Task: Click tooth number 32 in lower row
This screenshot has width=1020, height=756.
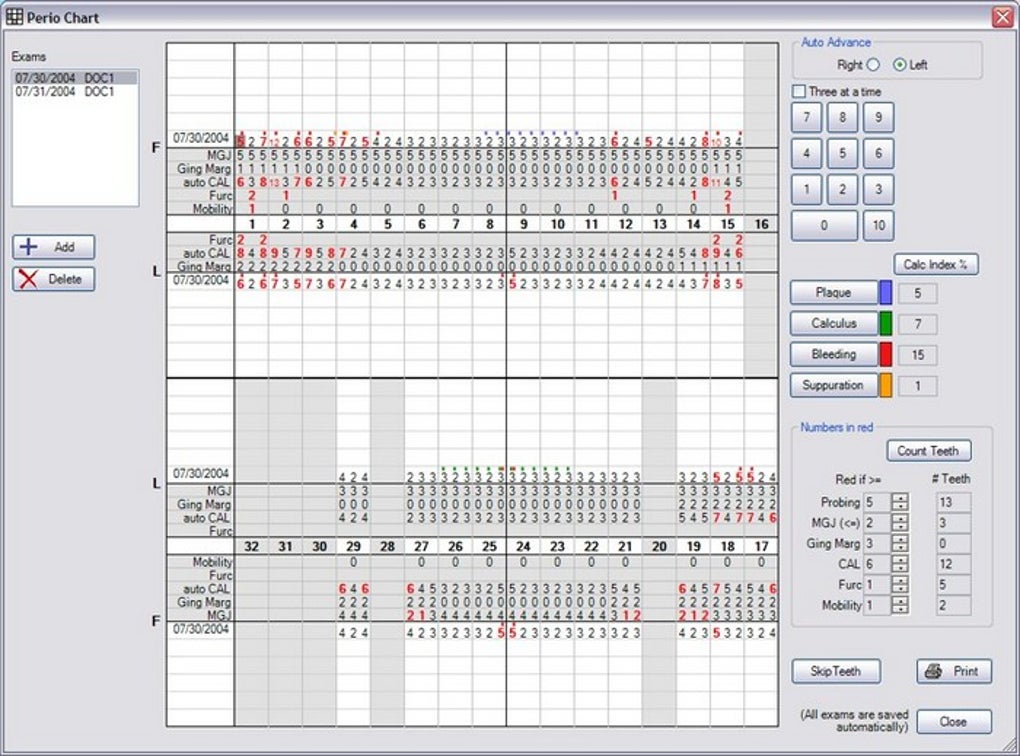Action: pyautogui.click(x=252, y=547)
